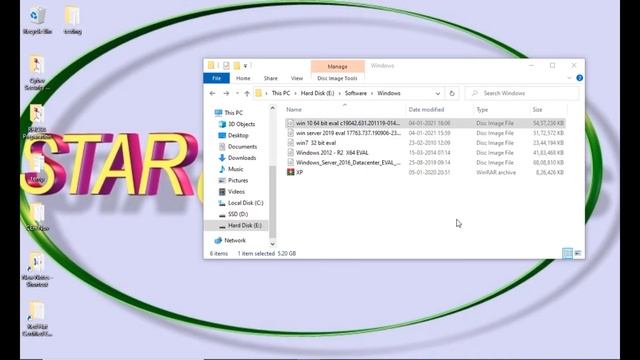
Task: Open Network in navigation pane
Action: 235,240
